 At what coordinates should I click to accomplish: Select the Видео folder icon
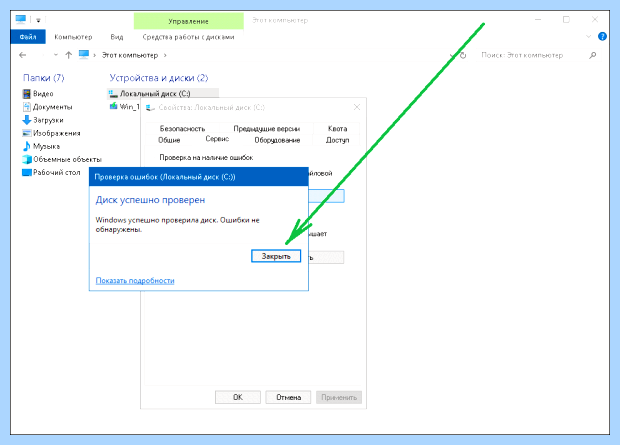(26, 94)
